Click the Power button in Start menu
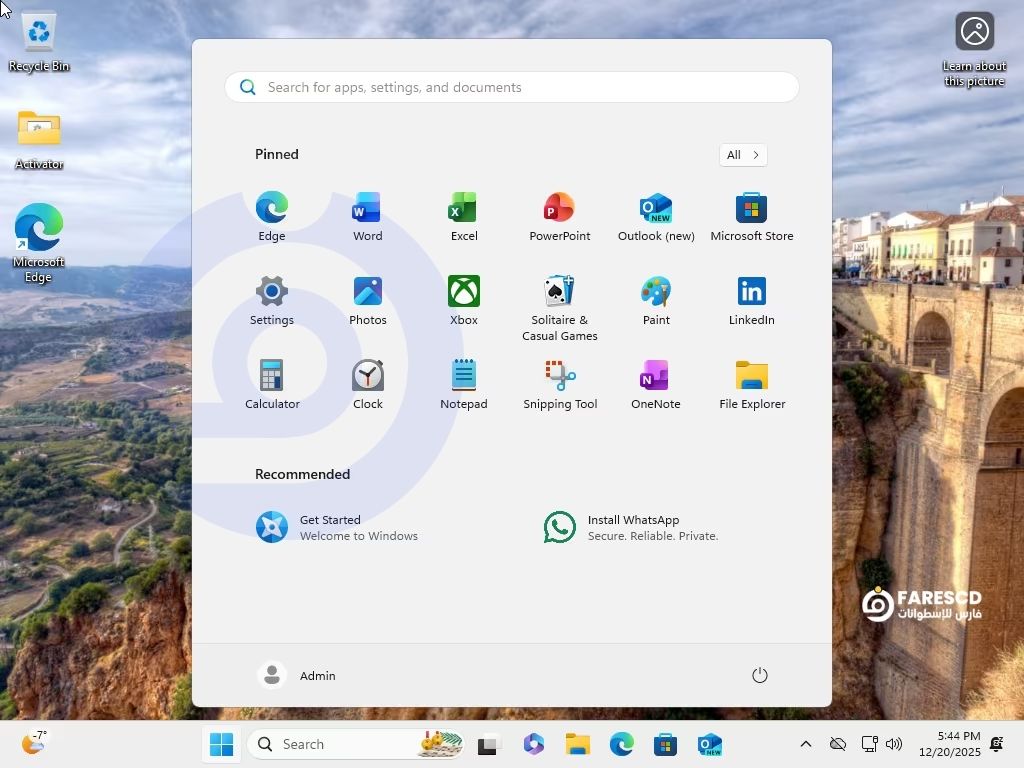Screen dimensions: 1024x768 coord(759,676)
